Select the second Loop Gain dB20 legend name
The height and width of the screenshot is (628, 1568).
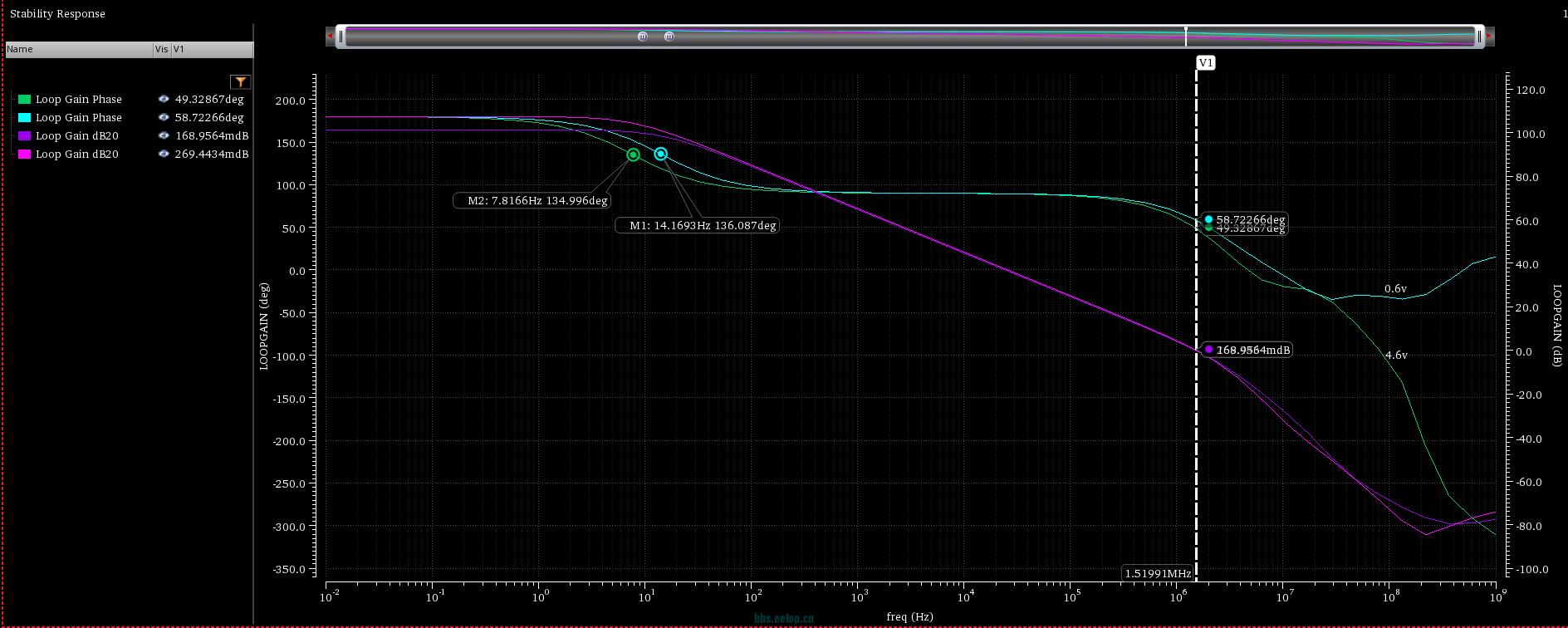coord(76,154)
